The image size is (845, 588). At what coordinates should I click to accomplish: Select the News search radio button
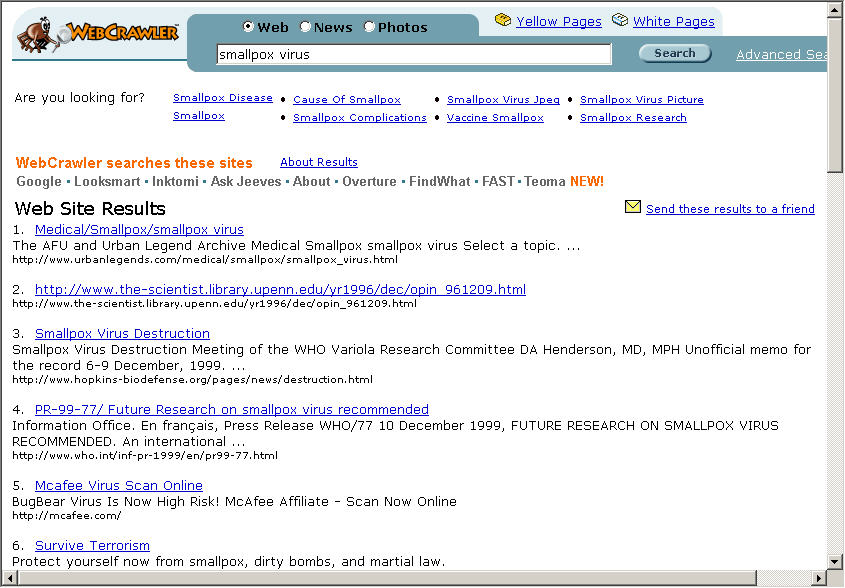click(x=306, y=27)
